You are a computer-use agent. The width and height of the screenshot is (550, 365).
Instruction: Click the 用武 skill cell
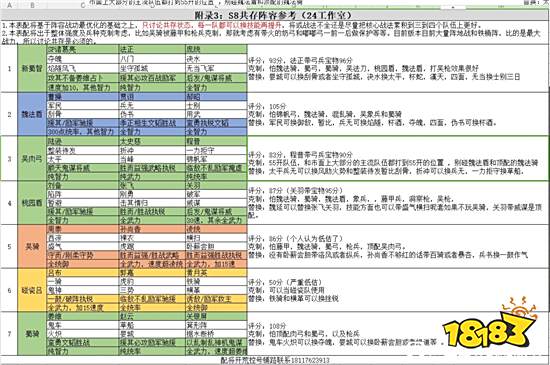pos(216,114)
